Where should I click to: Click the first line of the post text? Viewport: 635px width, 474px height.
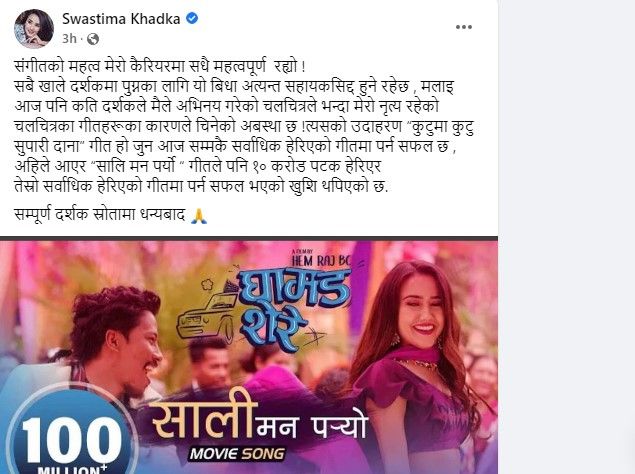(160, 66)
